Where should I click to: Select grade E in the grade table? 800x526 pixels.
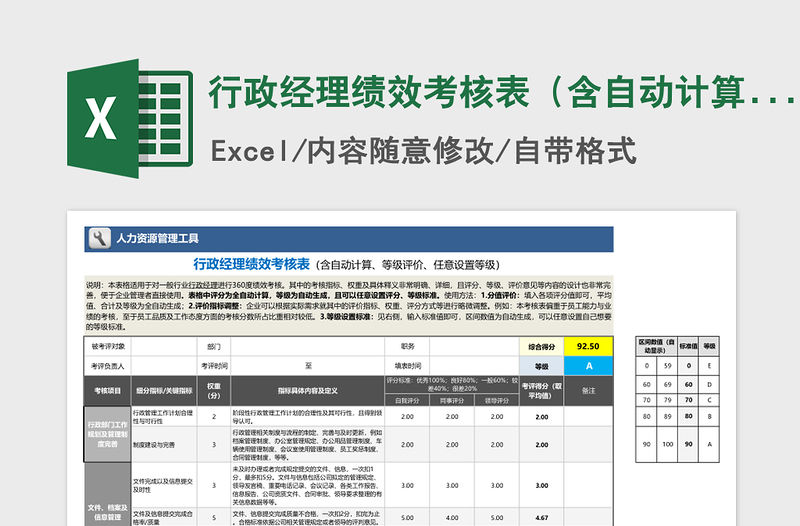(709, 366)
